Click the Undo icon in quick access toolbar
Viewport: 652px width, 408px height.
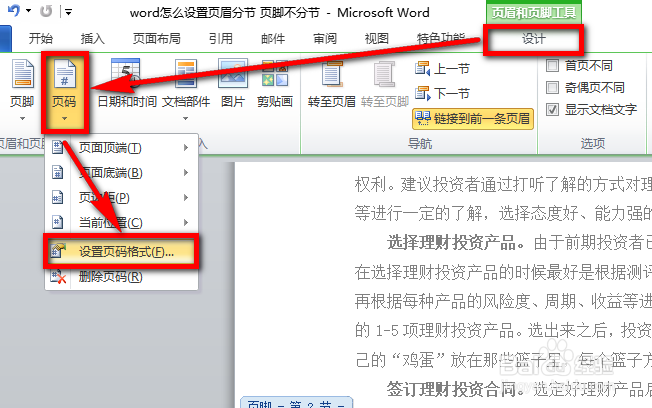(x=14, y=11)
